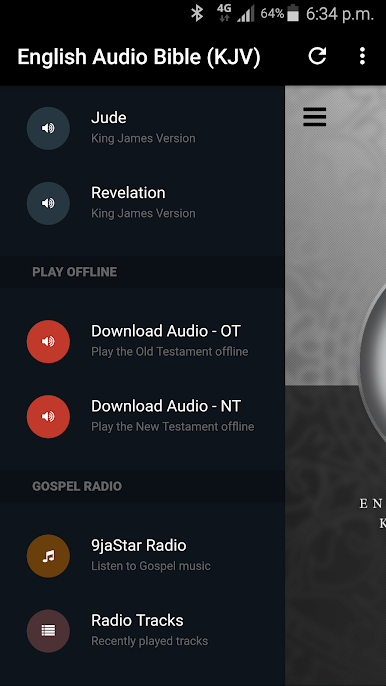
Task: Tap the red Old Testament download icon
Action: (x=48, y=342)
